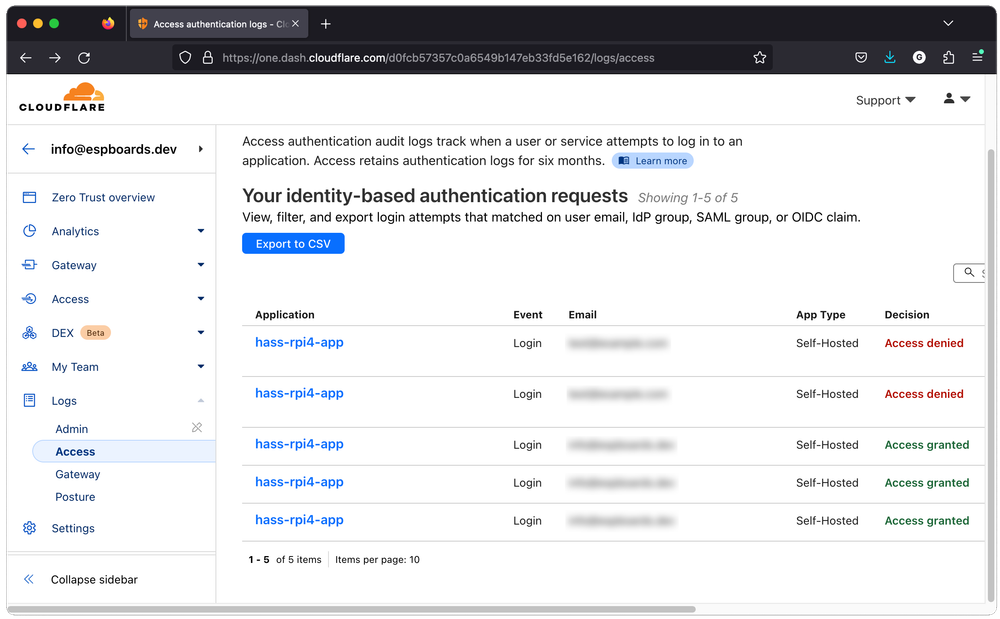Click the My Team people icon

[30, 367]
